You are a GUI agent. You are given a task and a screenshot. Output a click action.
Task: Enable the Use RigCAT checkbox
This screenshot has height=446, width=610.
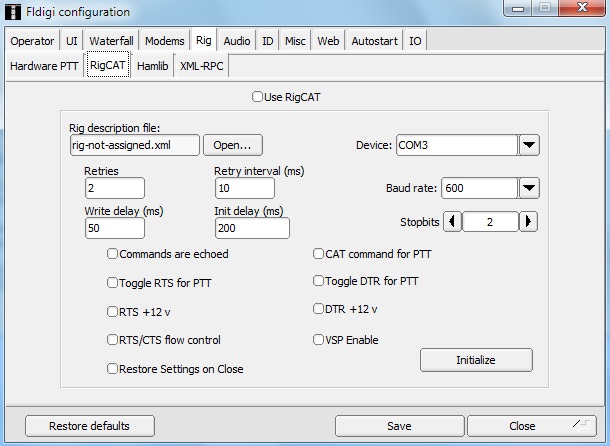(258, 97)
